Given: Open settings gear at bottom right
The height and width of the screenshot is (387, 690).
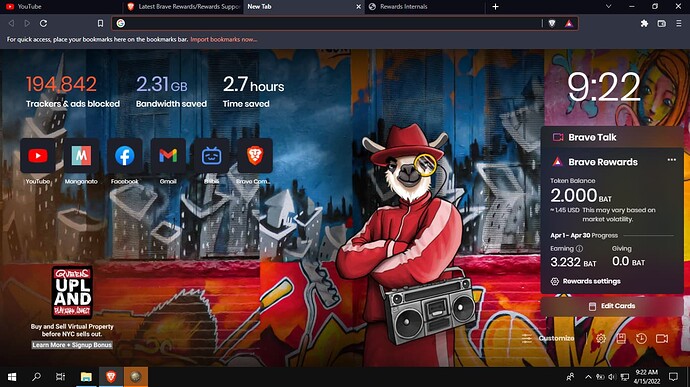Looking at the screenshot, I should click(x=601, y=338).
